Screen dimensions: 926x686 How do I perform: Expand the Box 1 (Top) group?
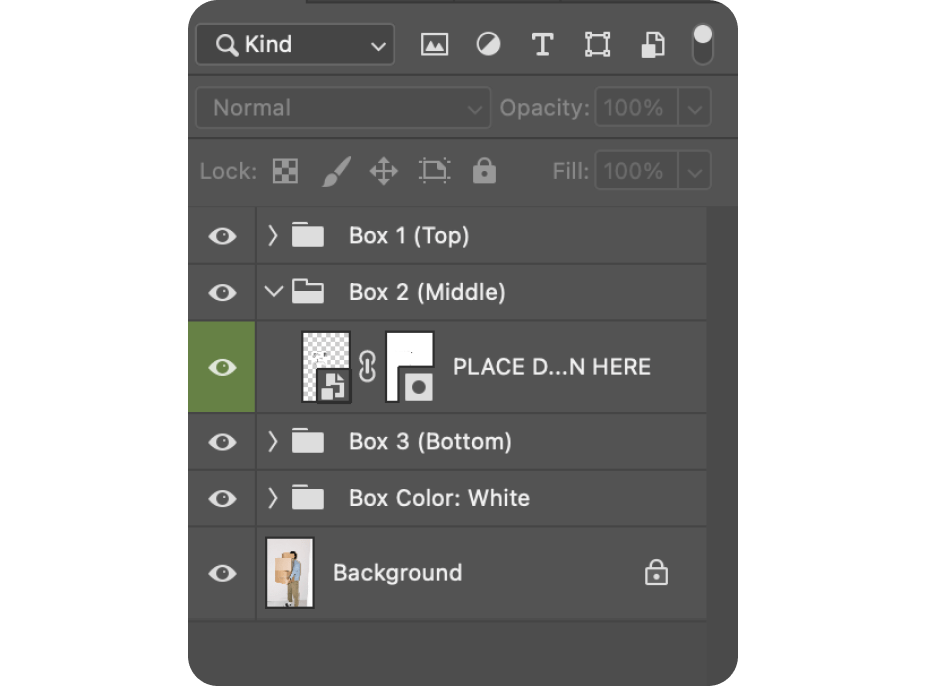[271, 235]
